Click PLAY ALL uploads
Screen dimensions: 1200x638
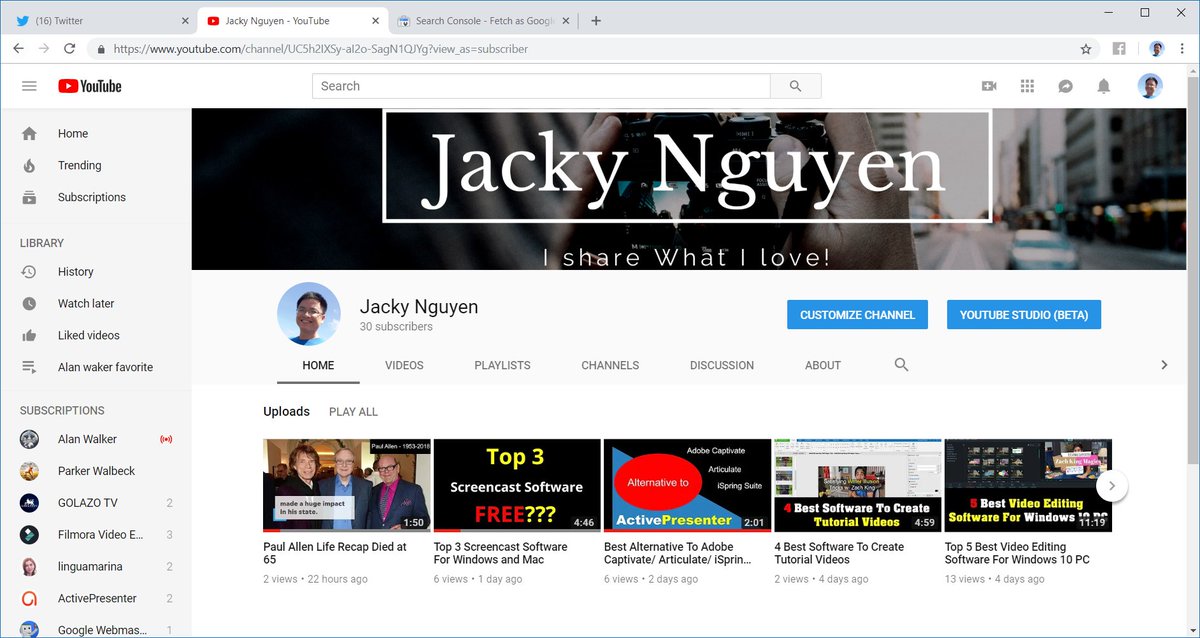point(353,411)
